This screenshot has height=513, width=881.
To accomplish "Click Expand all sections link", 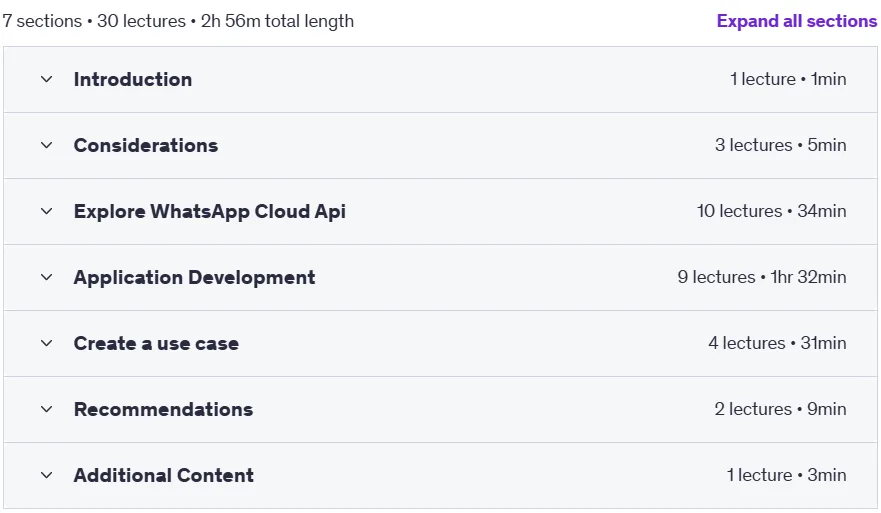I will (x=796, y=21).
